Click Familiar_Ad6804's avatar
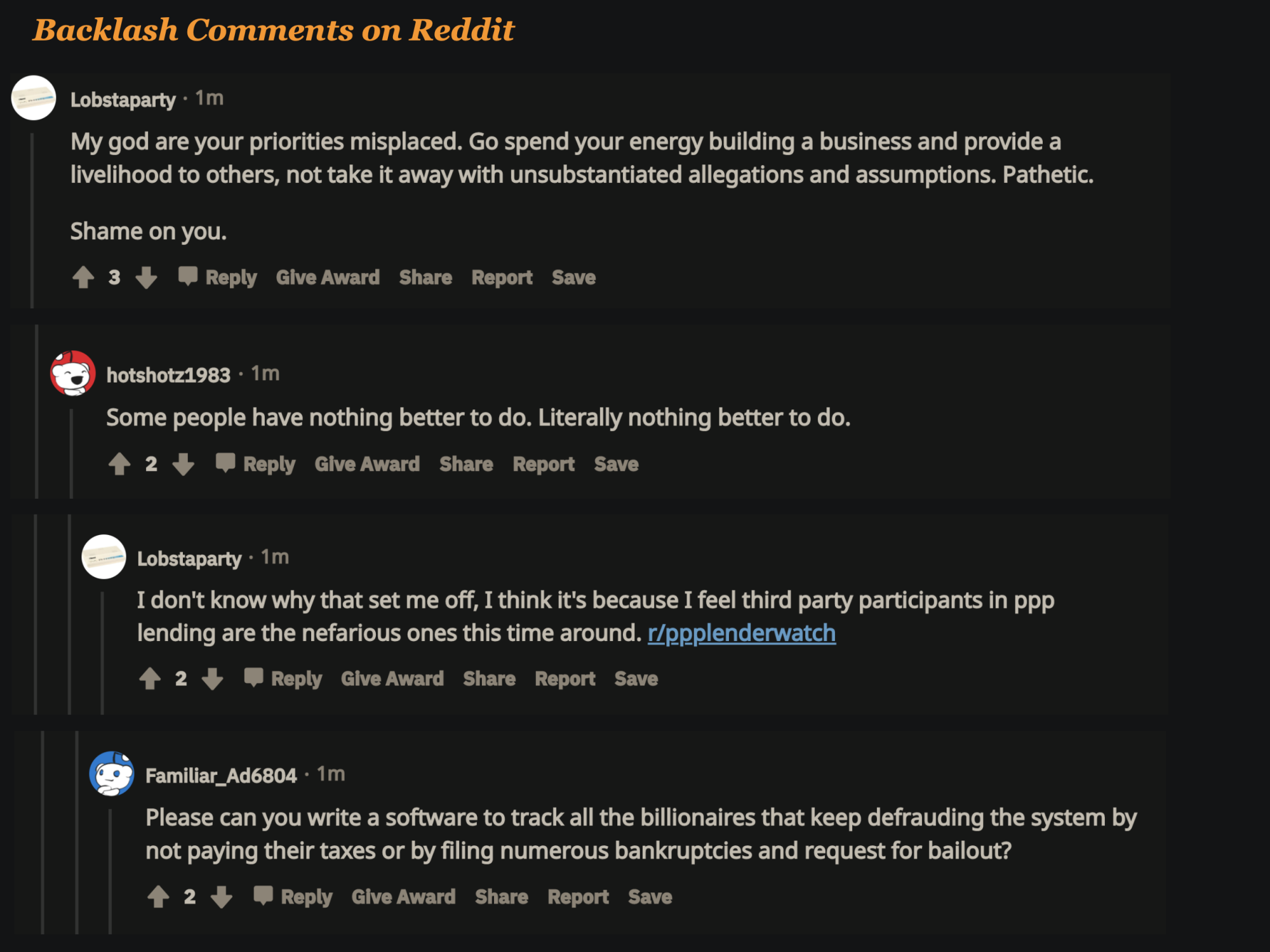This screenshot has height=952, width=1270. click(x=112, y=774)
